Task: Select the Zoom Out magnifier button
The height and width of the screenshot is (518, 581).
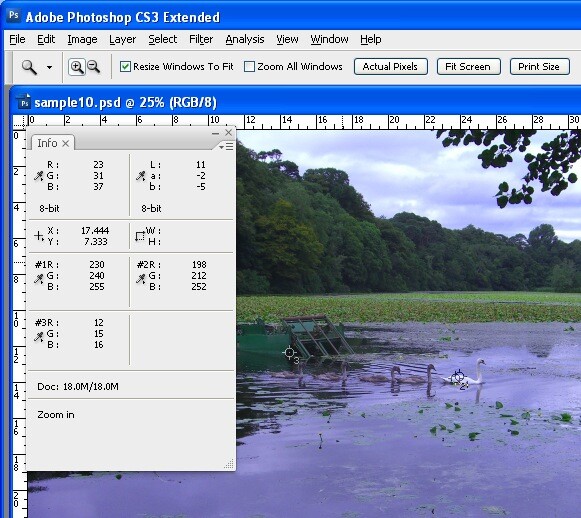Action: point(94,67)
